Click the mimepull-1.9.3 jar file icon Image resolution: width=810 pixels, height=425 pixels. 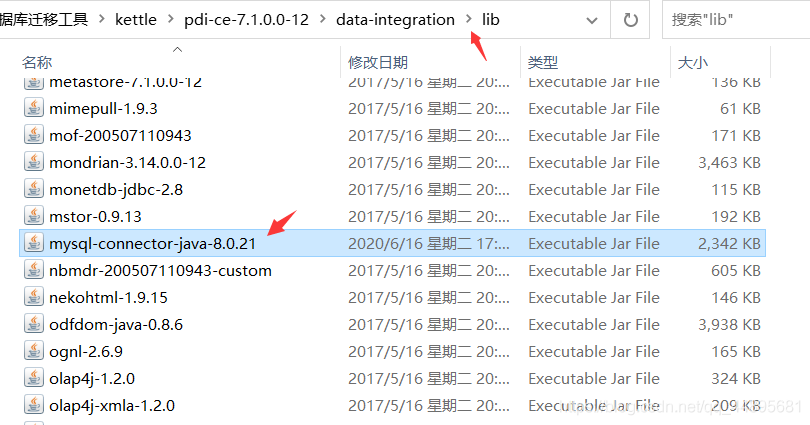[x=34, y=108]
